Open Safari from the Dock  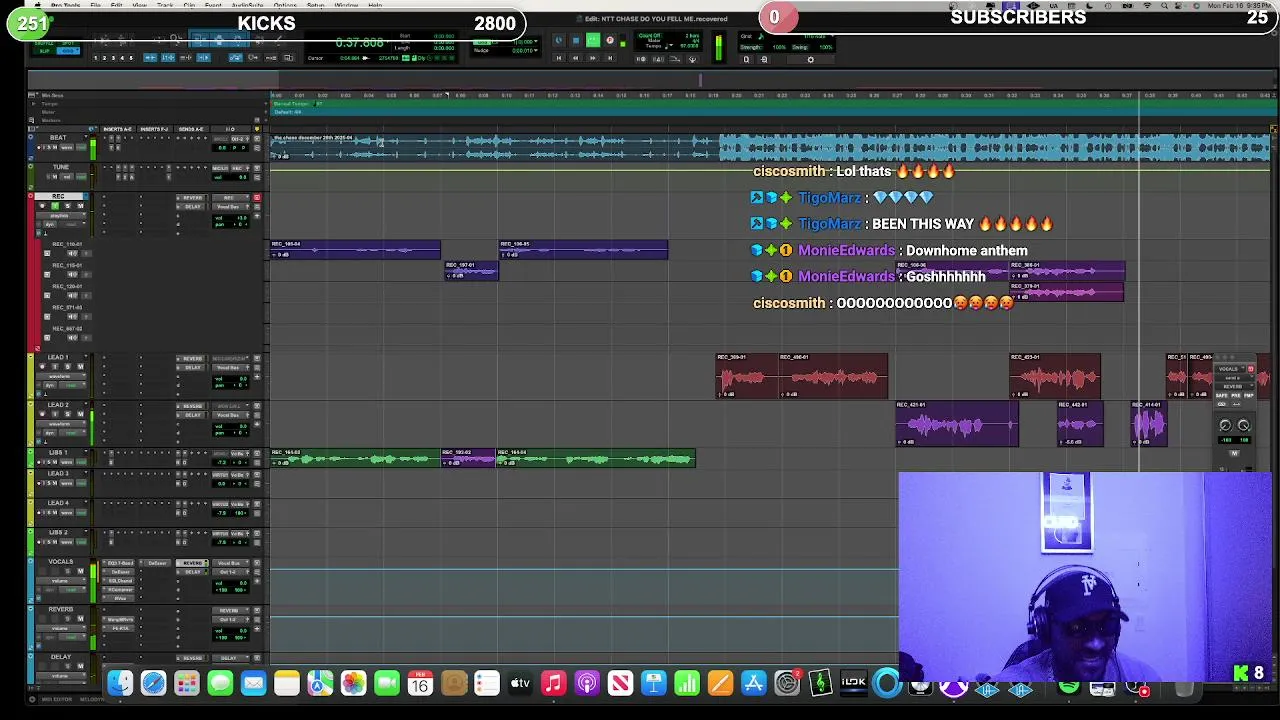(x=153, y=684)
